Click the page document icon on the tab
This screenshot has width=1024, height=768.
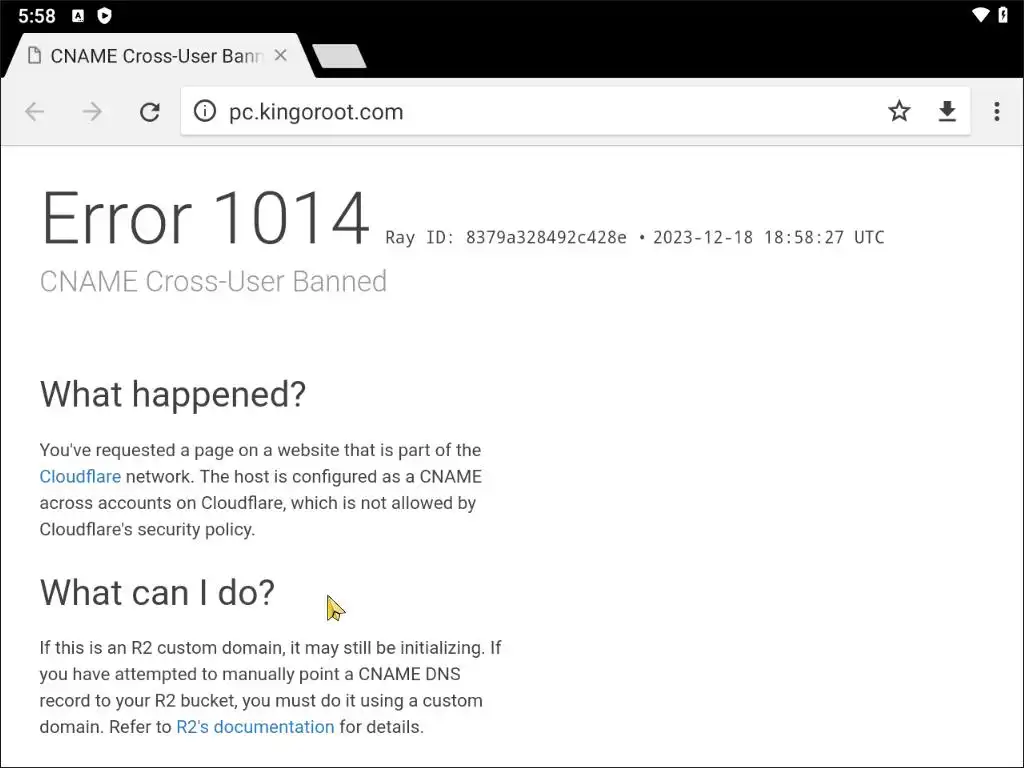(35, 56)
